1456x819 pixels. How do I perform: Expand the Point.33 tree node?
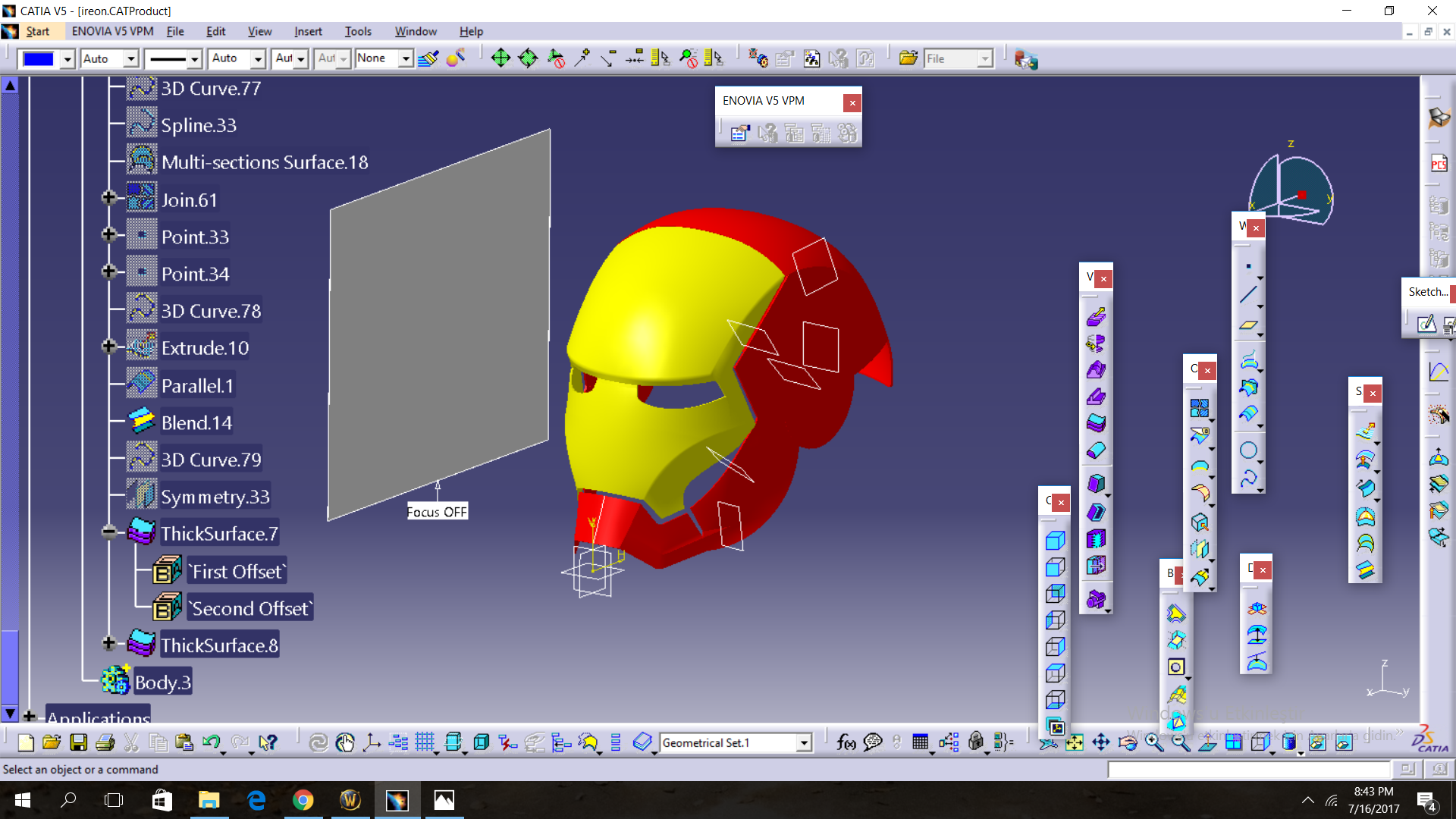click(109, 235)
